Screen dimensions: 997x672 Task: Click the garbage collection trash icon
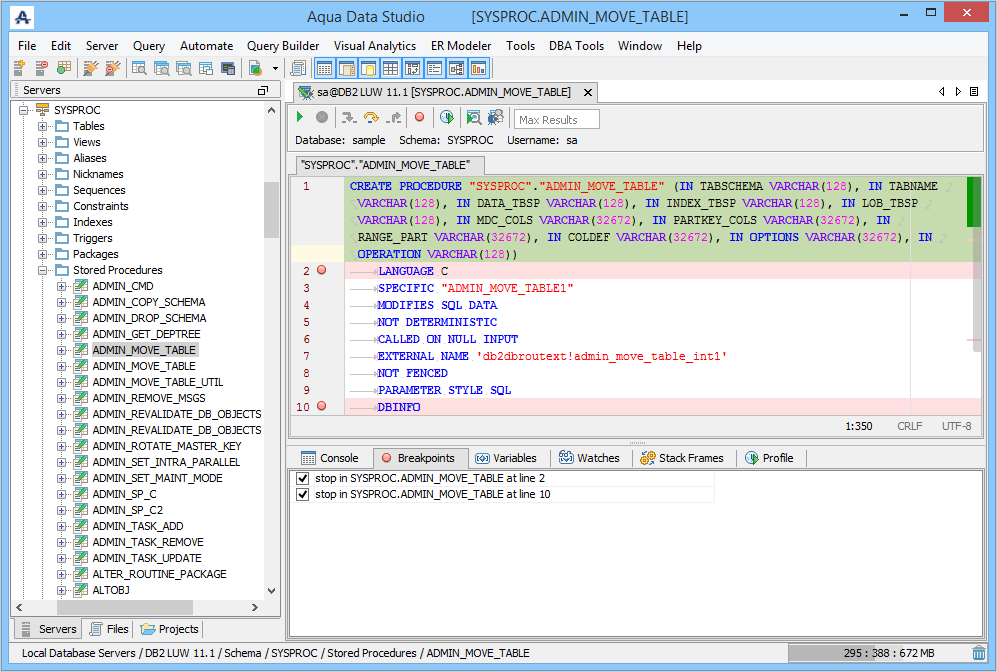click(x=978, y=653)
